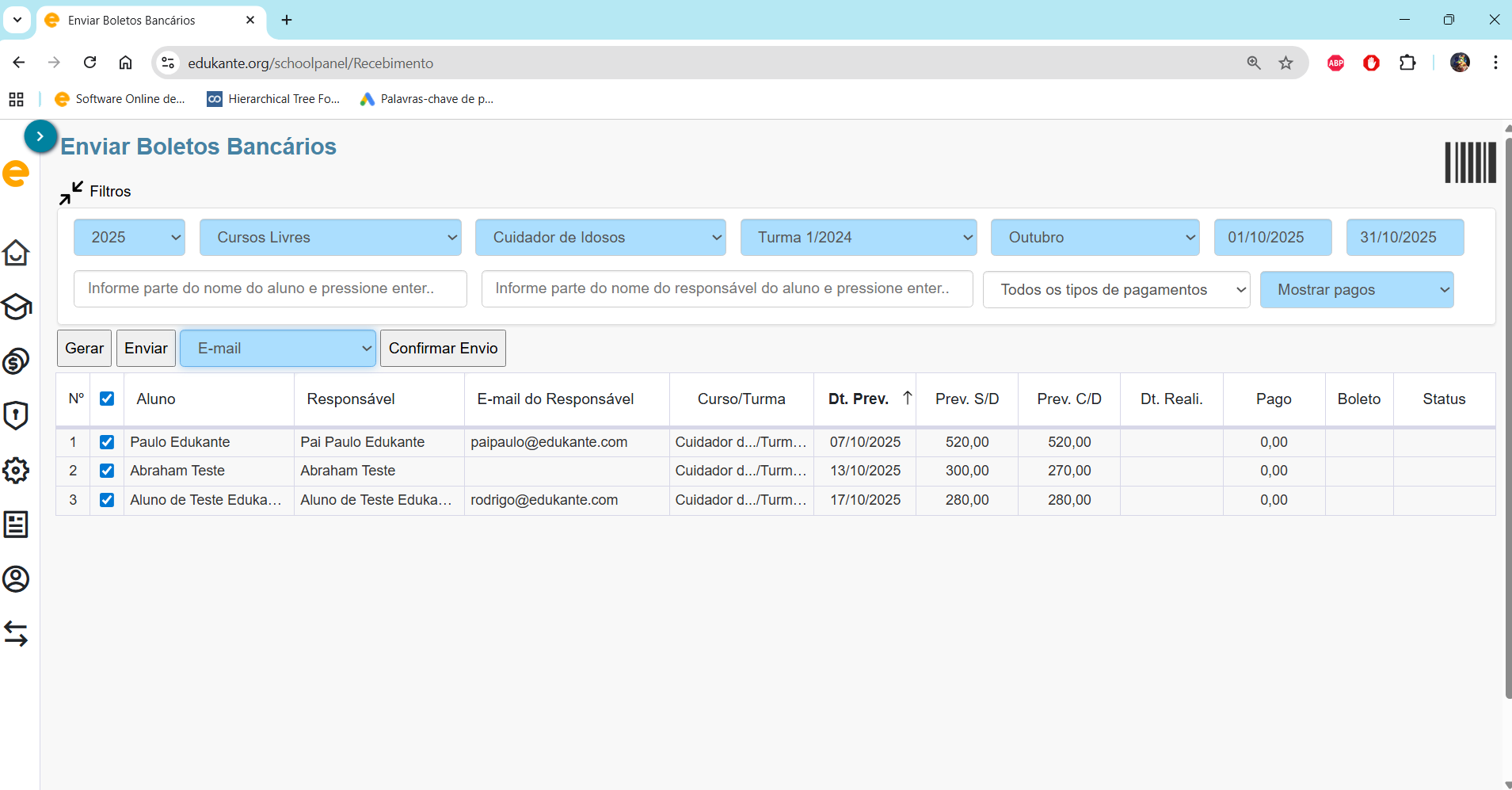Open the Mostrar pagos dropdown

click(1356, 290)
